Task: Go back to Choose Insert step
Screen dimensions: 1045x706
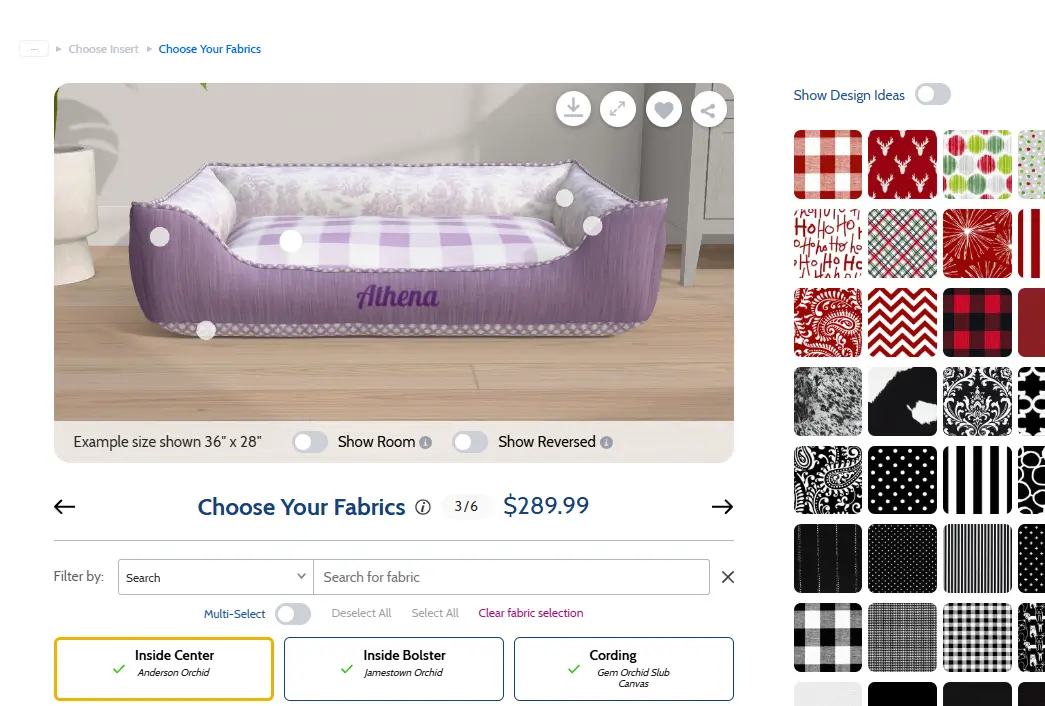Action: click(104, 49)
